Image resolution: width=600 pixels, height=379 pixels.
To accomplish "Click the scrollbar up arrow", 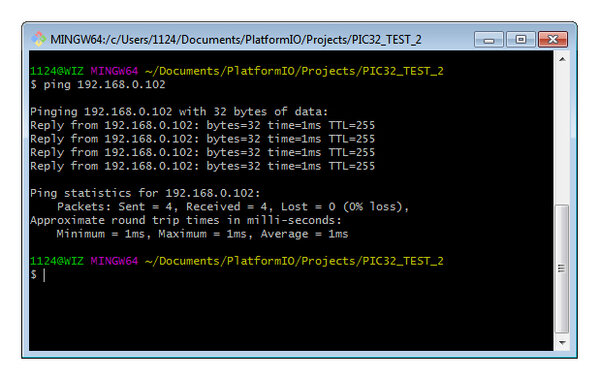I will click(x=562, y=59).
